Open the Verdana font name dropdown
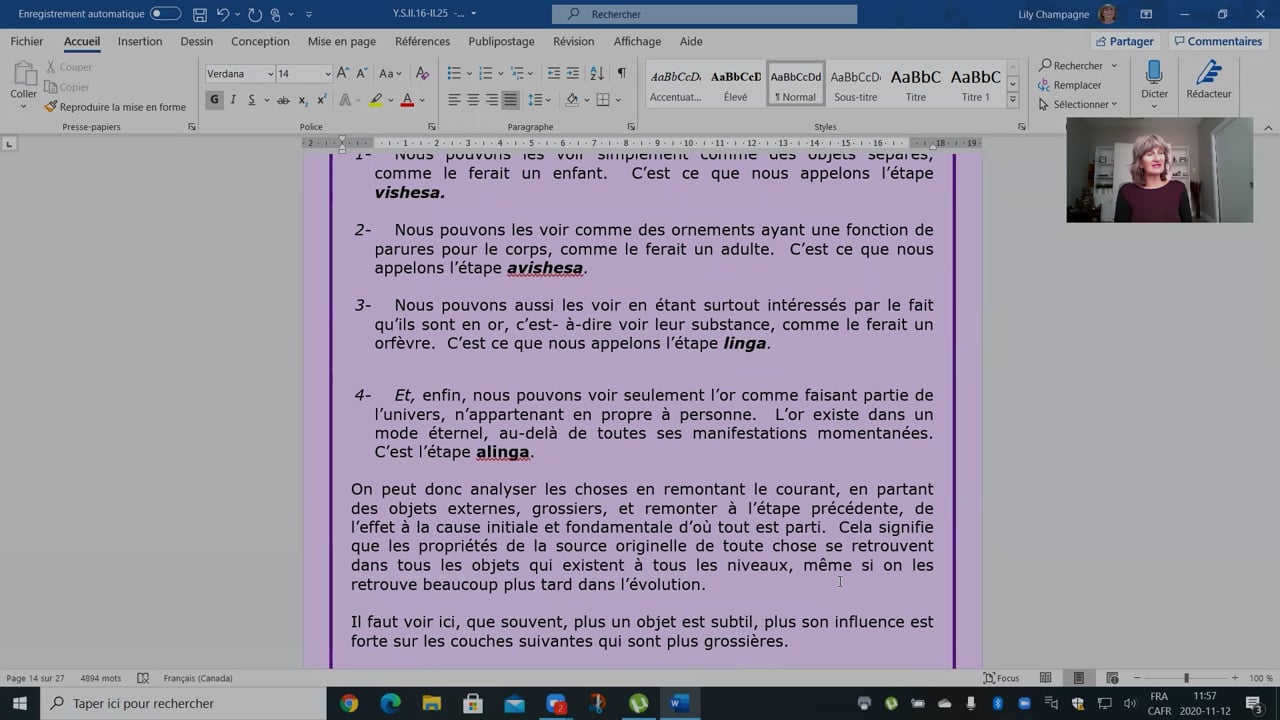Image resolution: width=1280 pixels, height=720 pixels. point(270,74)
